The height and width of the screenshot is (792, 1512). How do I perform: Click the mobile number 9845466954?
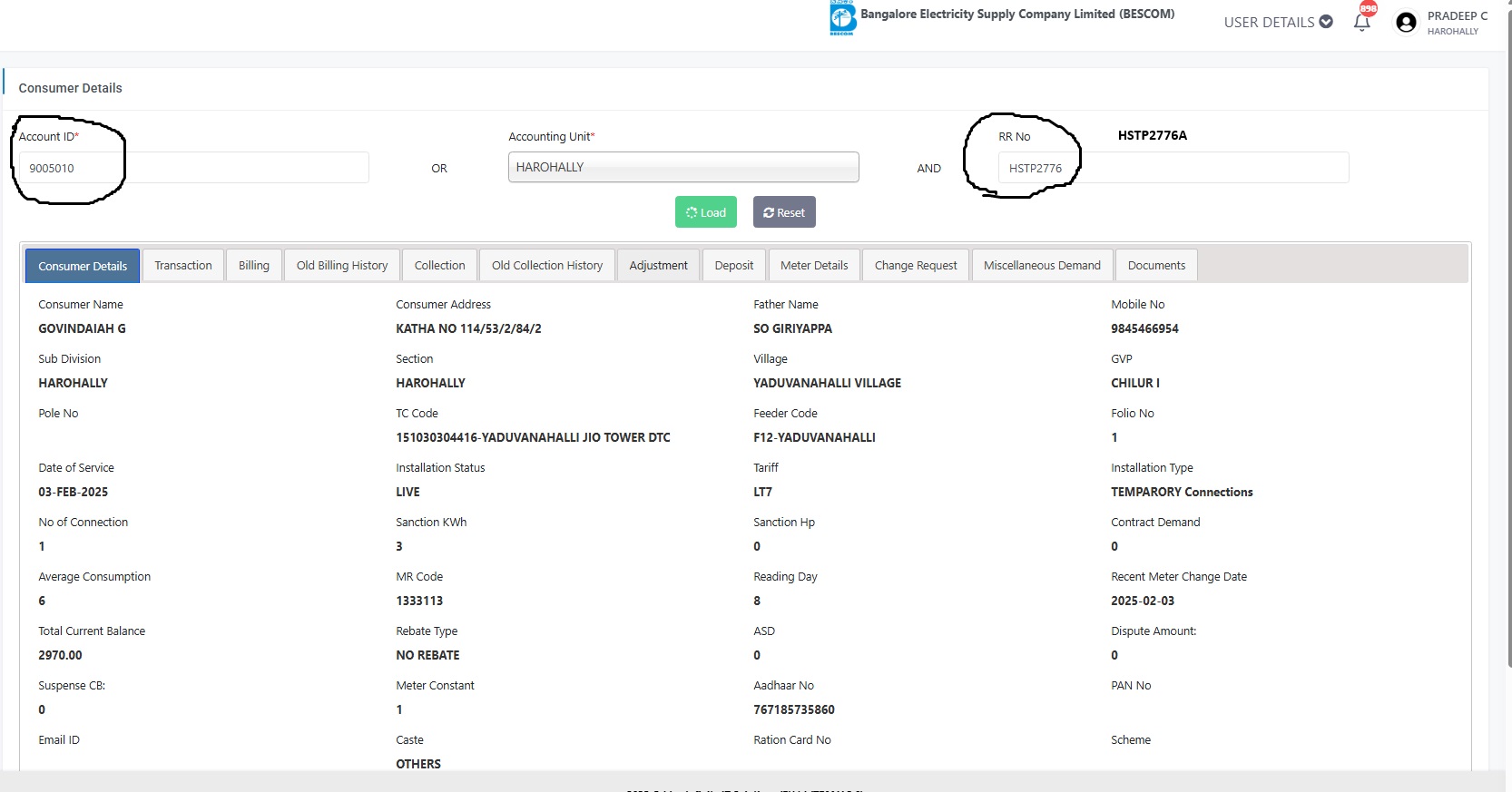coord(1144,328)
